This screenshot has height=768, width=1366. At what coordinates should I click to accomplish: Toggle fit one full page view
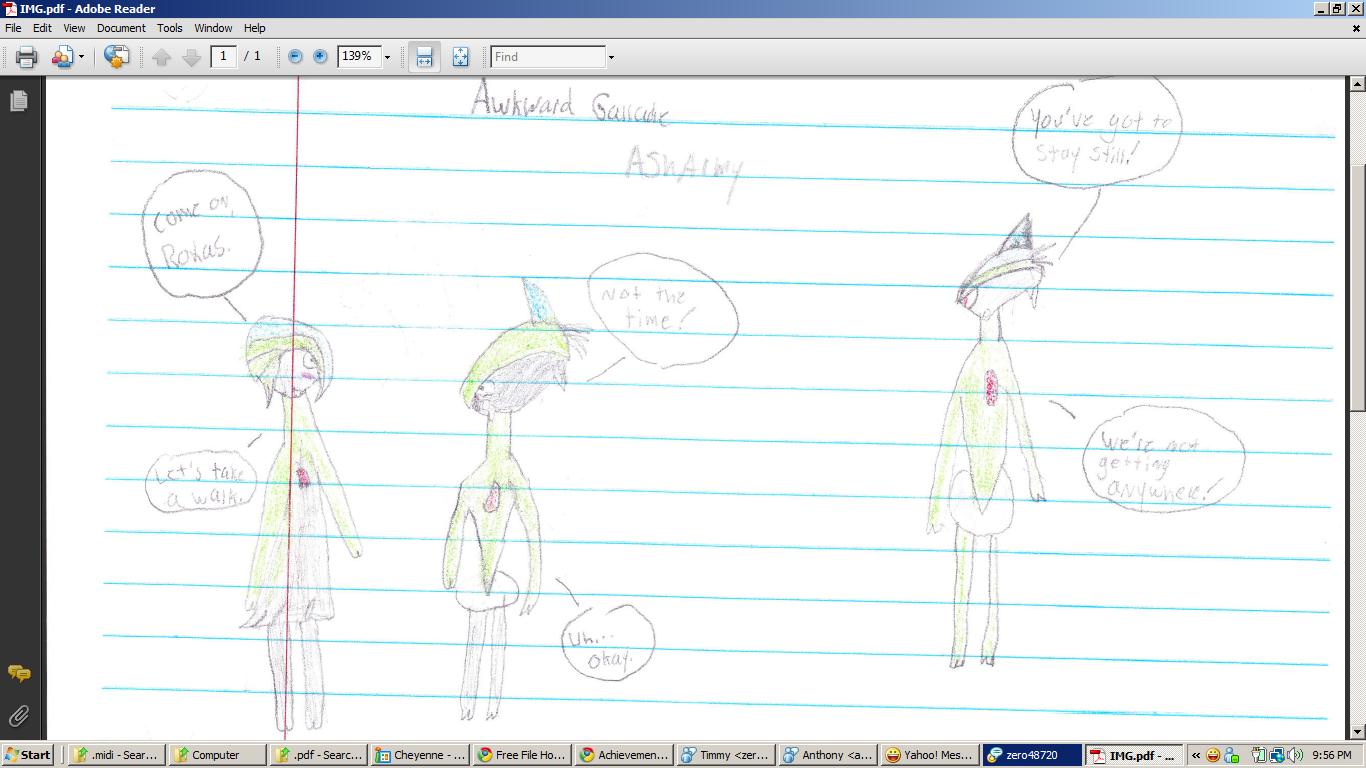(460, 57)
